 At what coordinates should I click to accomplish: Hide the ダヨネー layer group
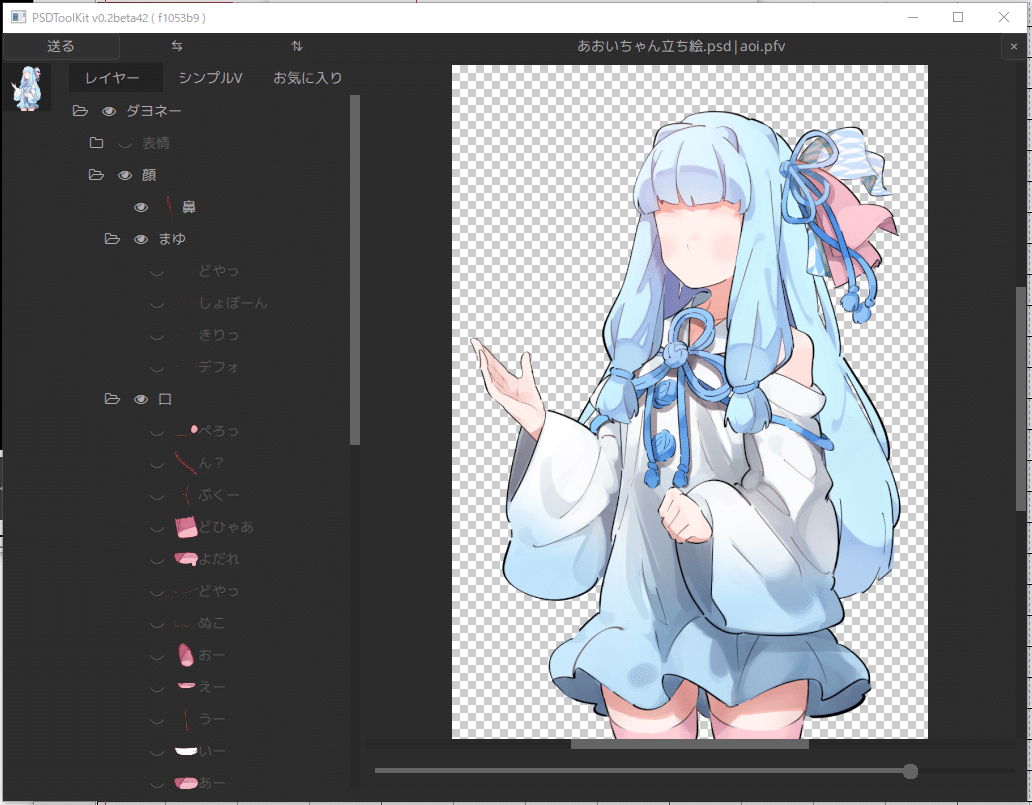[x=109, y=111]
